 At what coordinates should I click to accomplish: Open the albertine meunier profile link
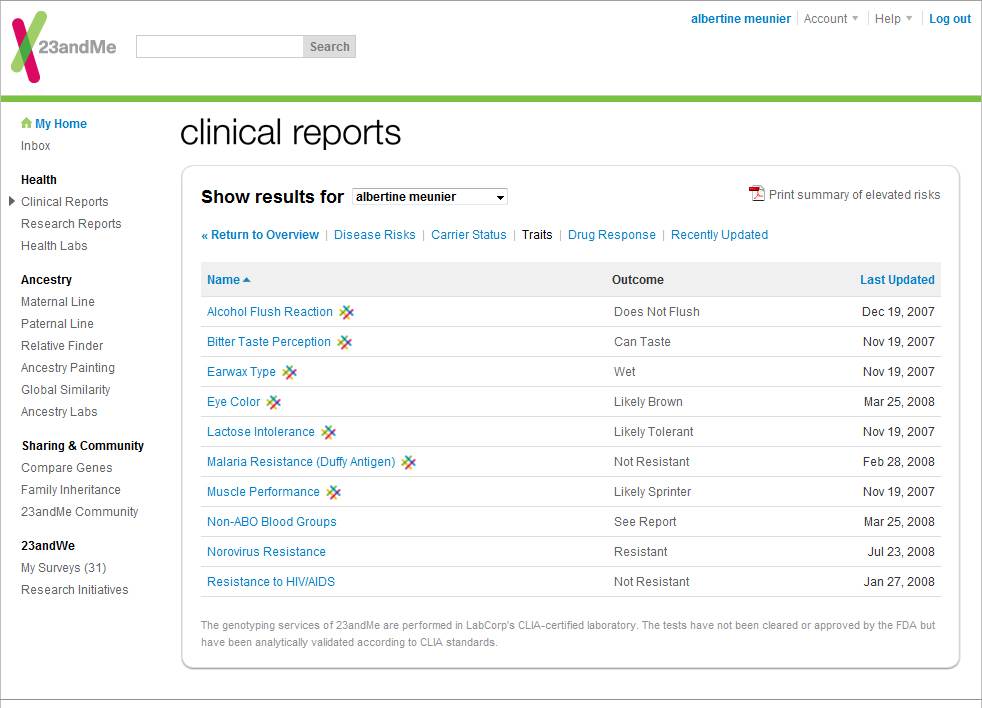tap(741, 19)
